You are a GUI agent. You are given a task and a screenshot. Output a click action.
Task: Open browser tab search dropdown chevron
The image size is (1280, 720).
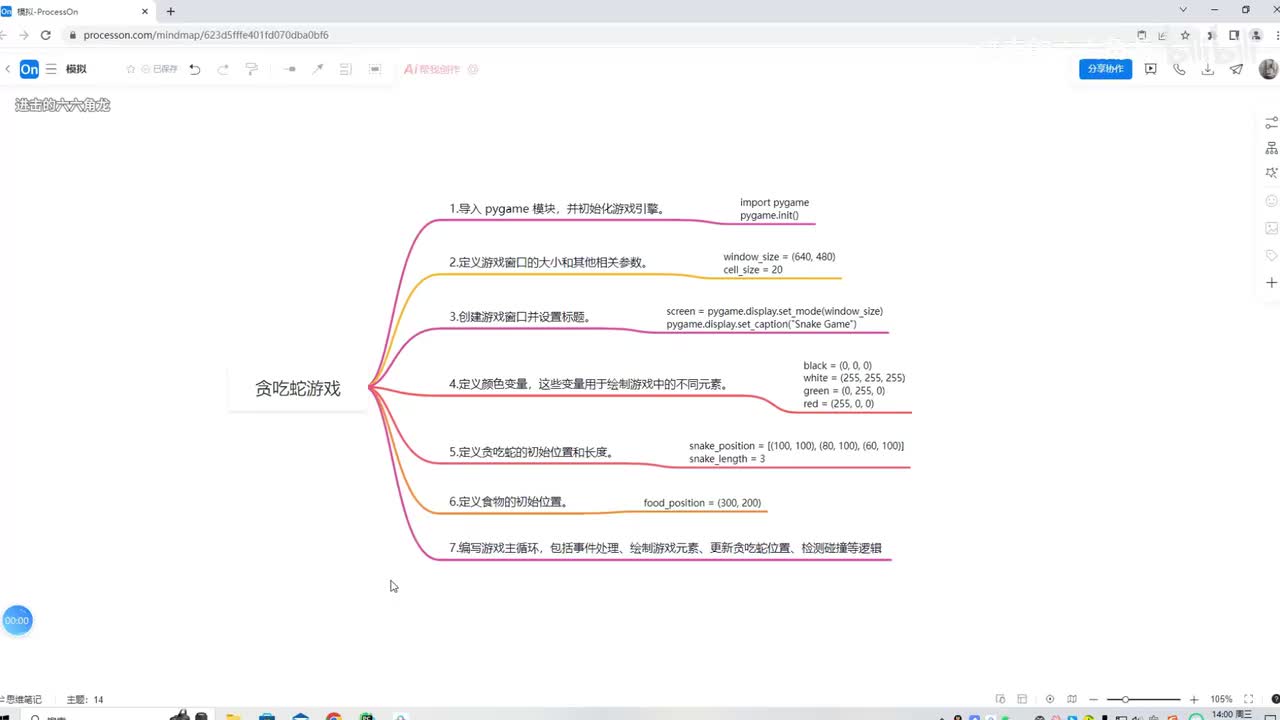(x=1184, y=10)
